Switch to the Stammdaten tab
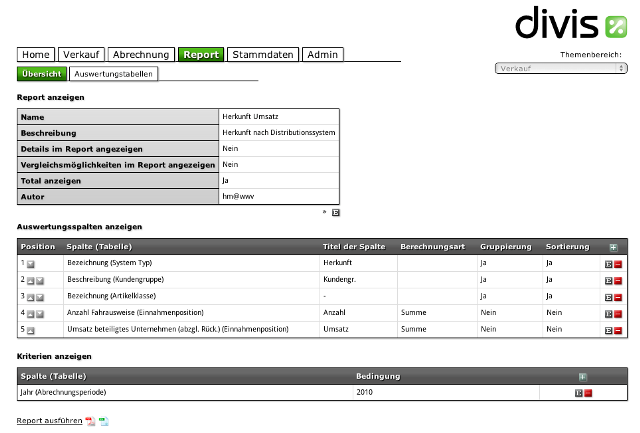640x433 pixels. click(x=261, y=54)
